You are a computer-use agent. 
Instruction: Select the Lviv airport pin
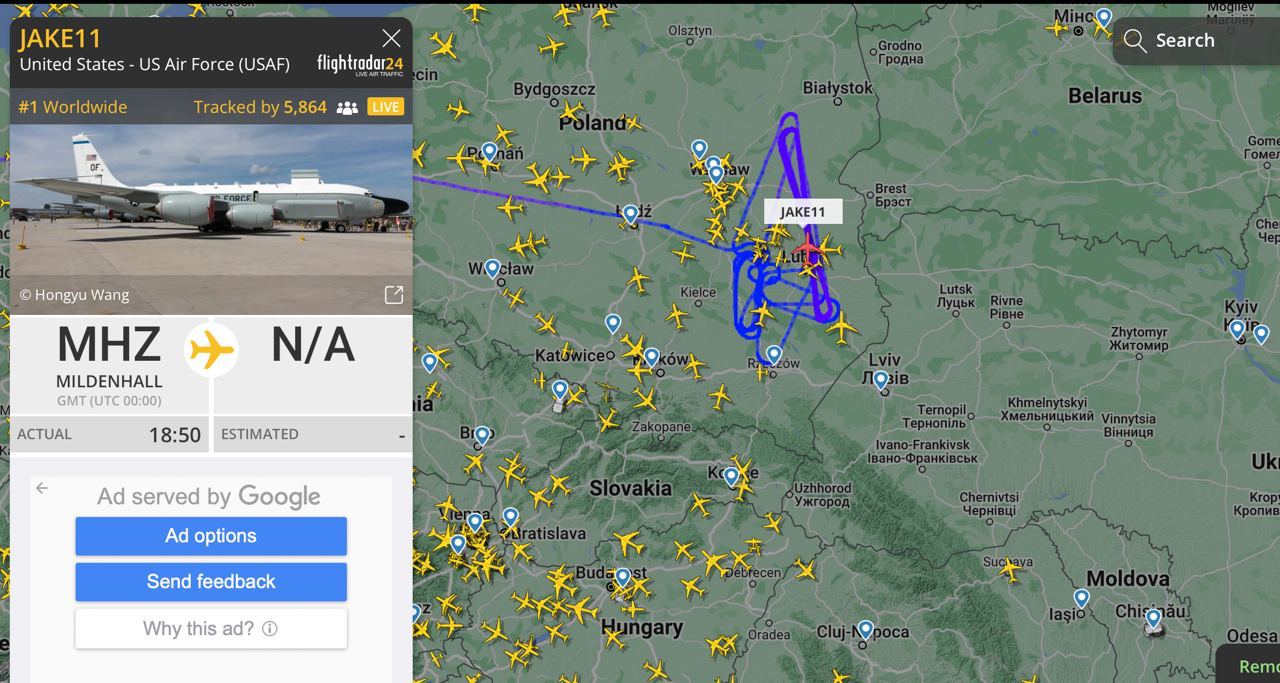880,380
